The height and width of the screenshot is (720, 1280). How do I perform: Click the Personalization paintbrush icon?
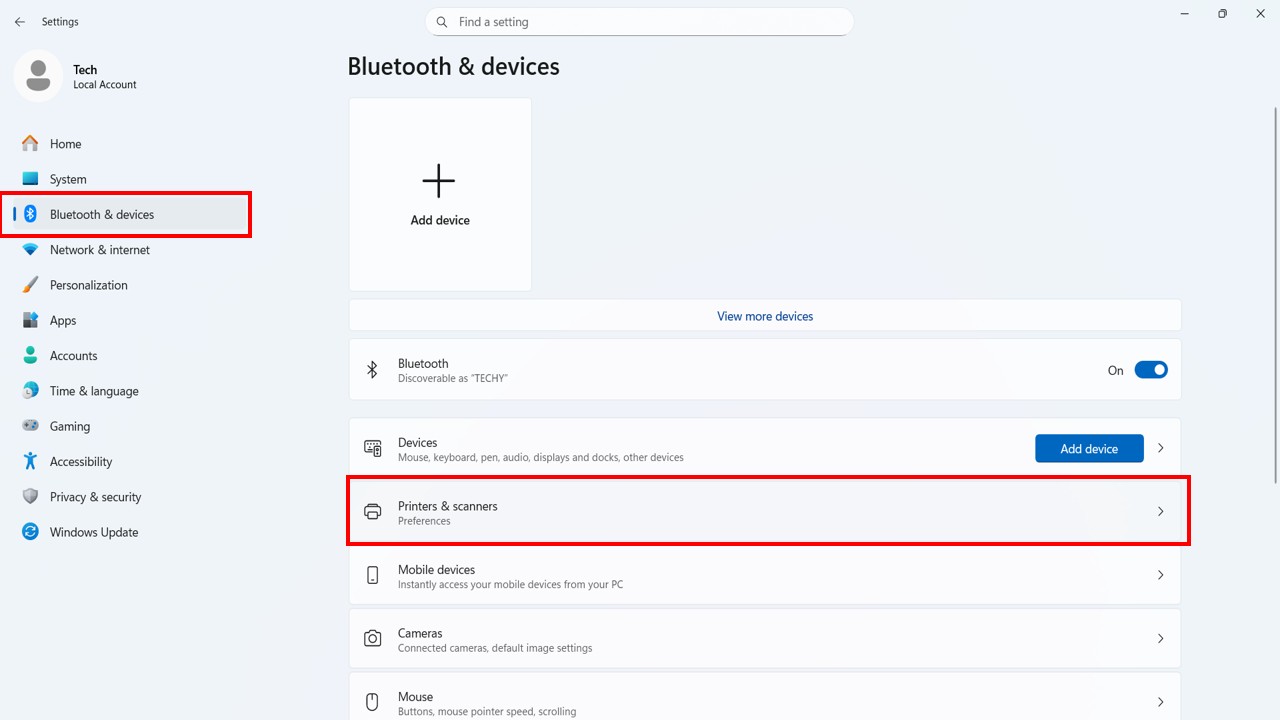pyautogui.click(x=30, y=285)
